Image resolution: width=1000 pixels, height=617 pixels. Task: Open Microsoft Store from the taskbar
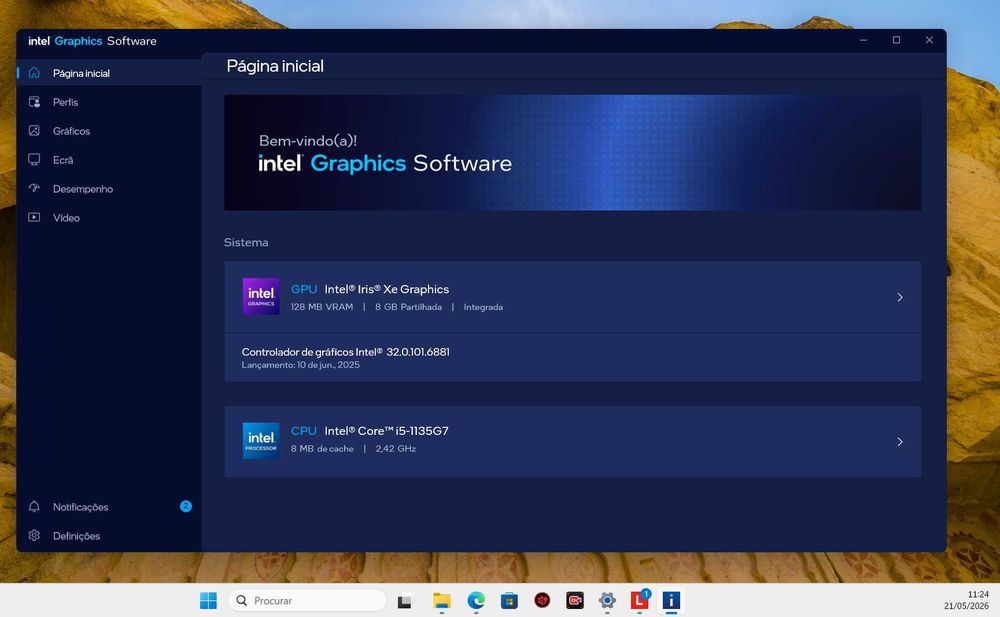tap(509, 600)
